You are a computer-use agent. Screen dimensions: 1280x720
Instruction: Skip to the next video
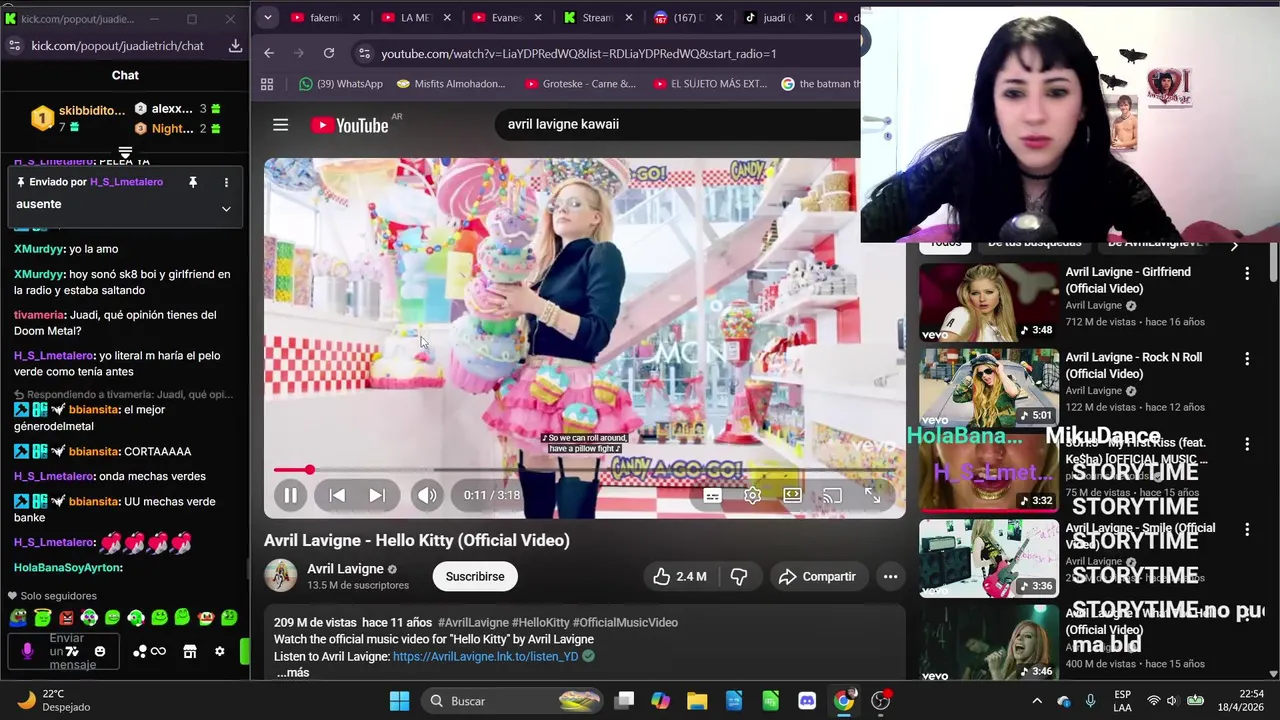click(x=377, y=495)
